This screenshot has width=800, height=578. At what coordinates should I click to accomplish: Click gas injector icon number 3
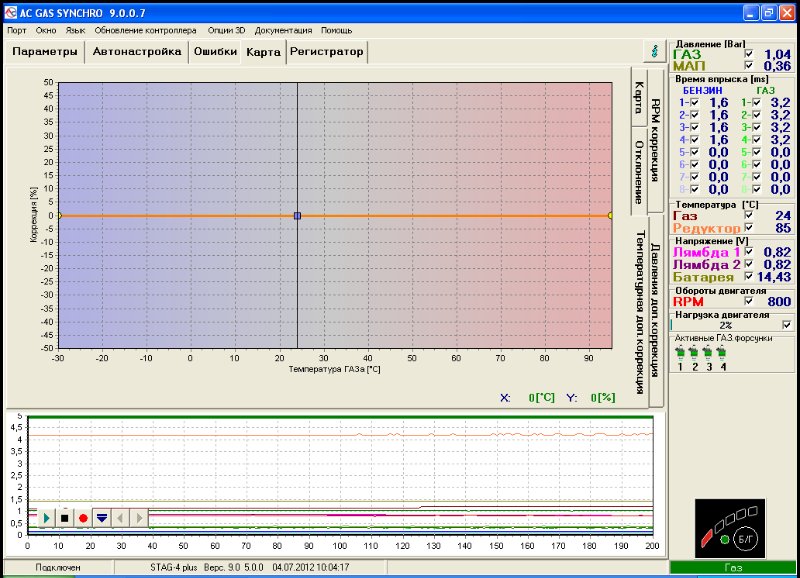coord(708,351)
